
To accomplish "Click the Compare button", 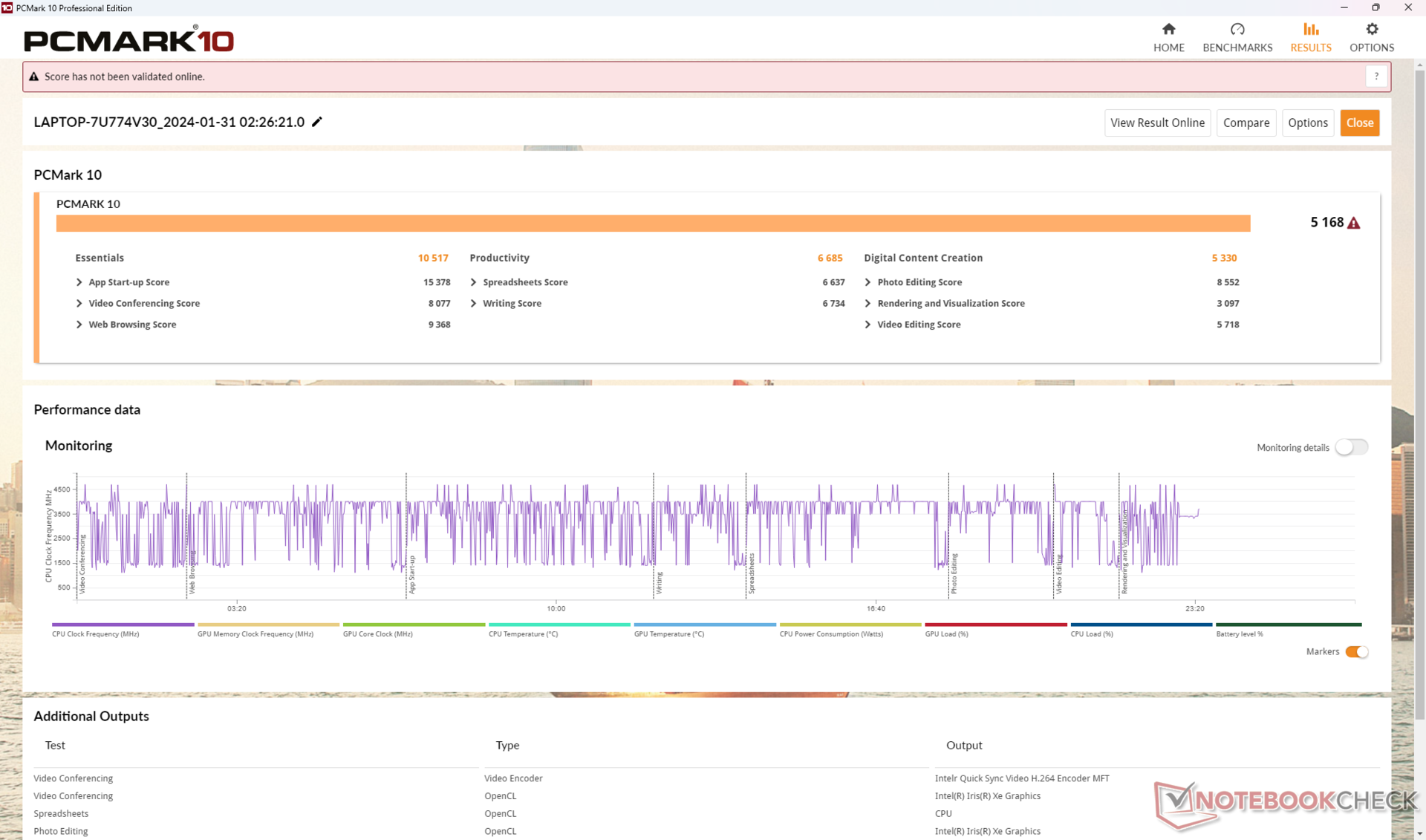I will [x=1246, y=123].
